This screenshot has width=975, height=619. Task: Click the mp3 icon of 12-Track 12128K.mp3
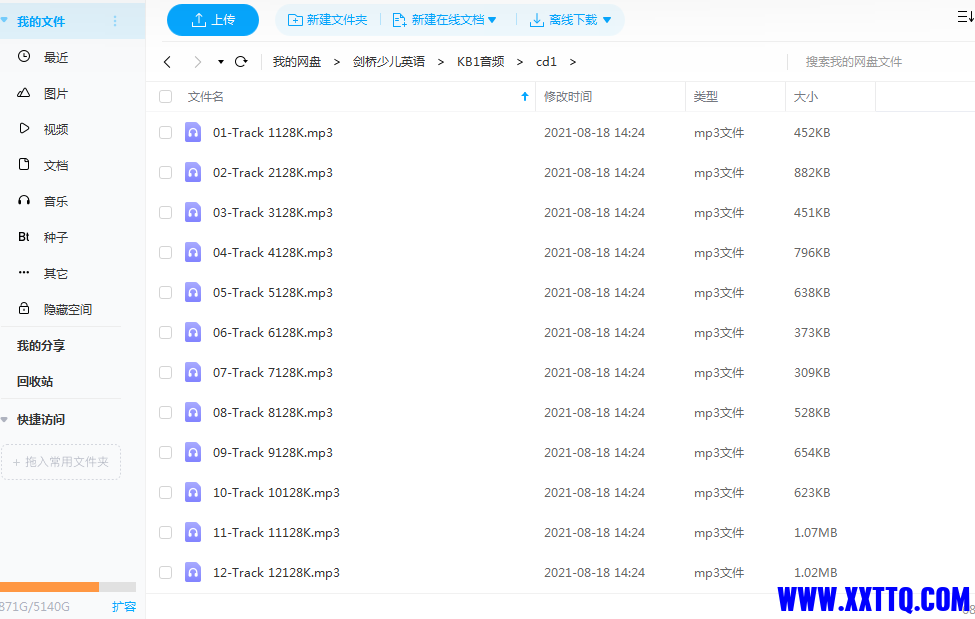click(x=193, y=572)
